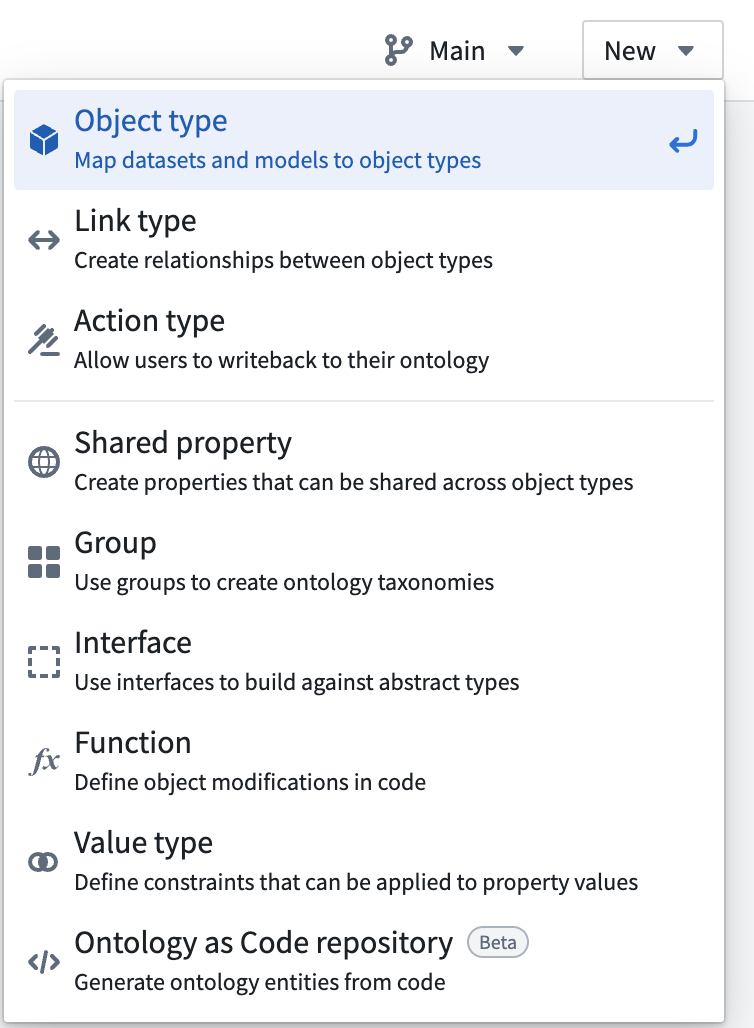
Task: Click the arrow next to Main
Action: 516,50
